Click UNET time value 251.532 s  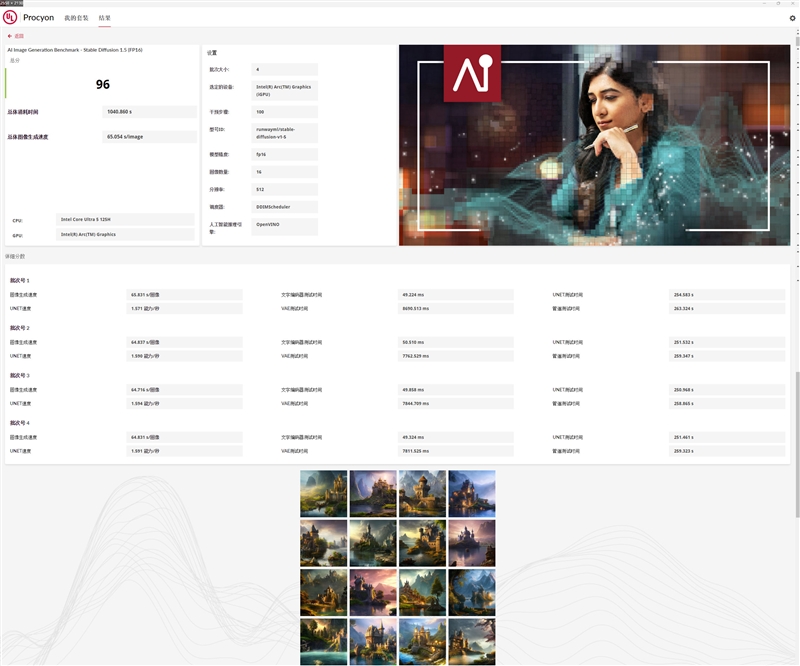coord(727,342)
